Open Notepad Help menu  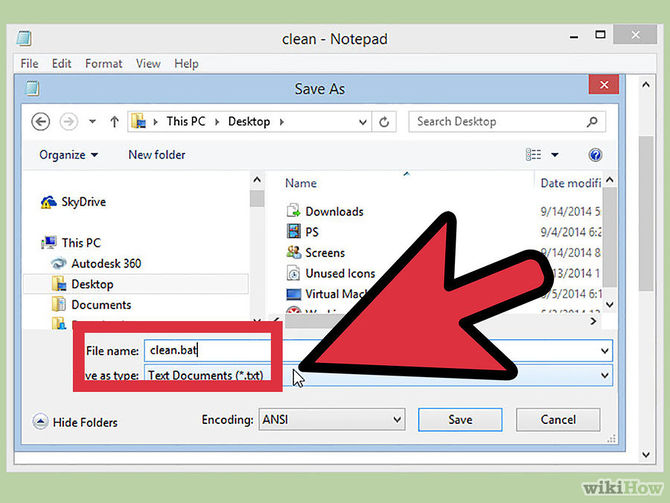[186, 64]
